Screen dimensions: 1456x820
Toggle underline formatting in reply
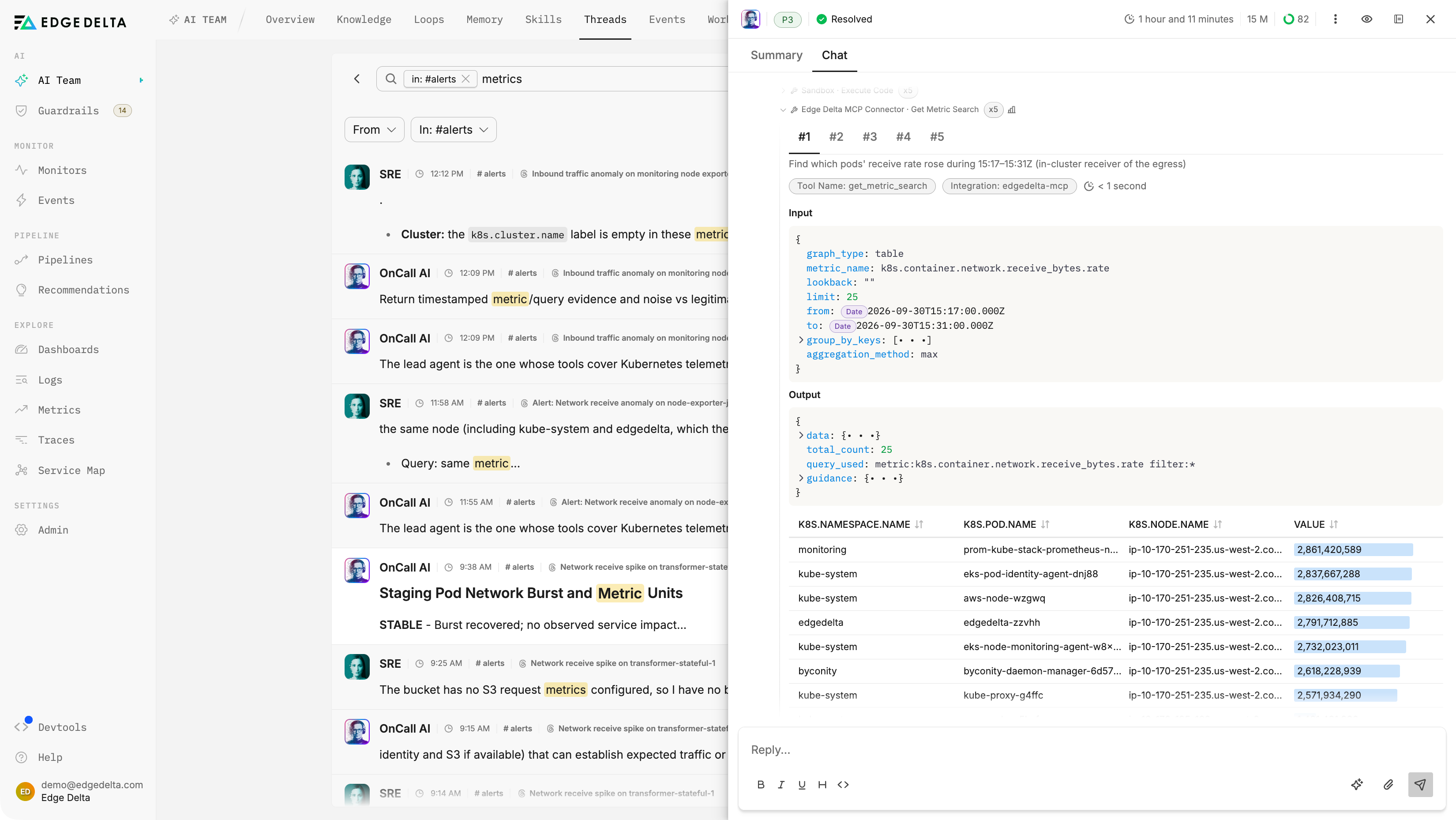coord(802,784)
